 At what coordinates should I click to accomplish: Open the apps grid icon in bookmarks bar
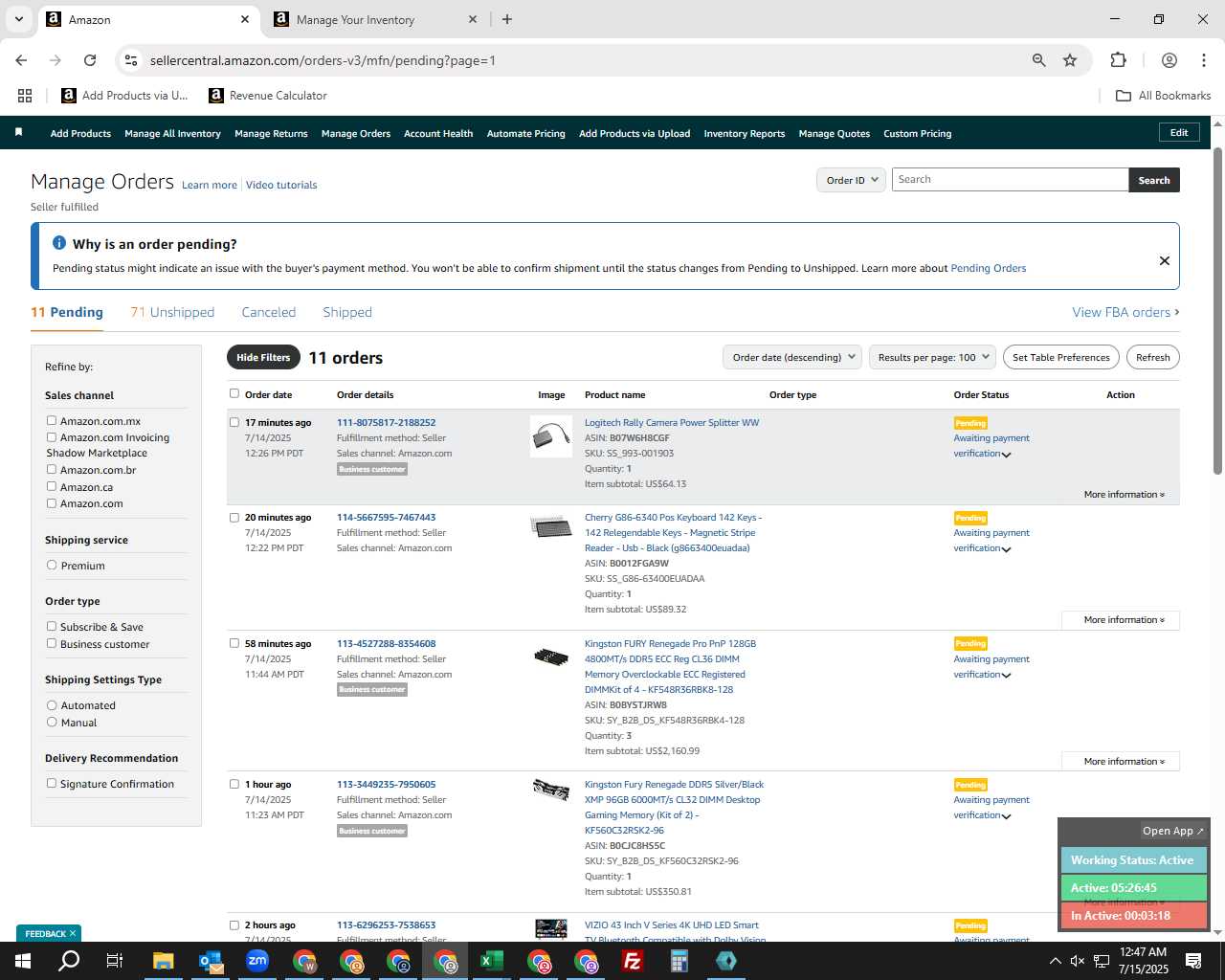pos(25,96)
